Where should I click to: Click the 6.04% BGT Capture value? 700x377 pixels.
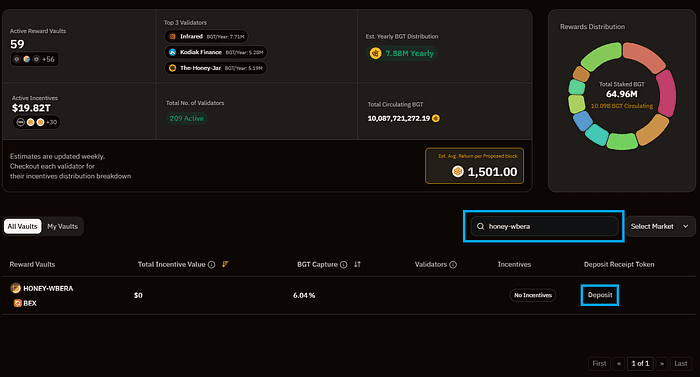304,295
